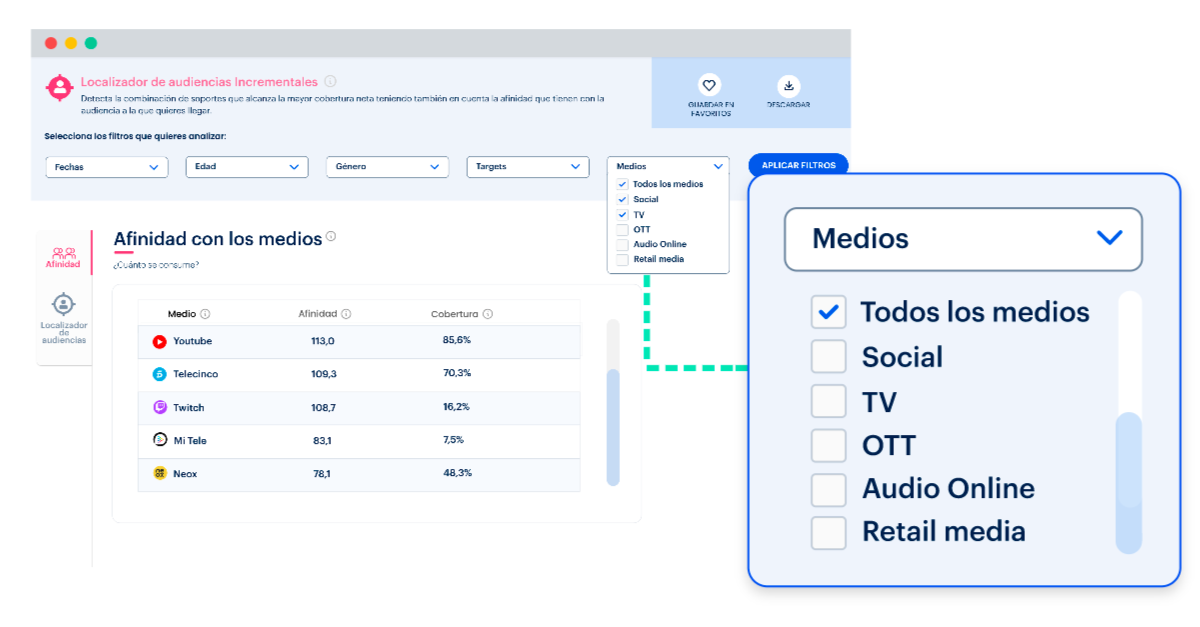The height and width of the screenshot is (627, 1200).
Task: Open the Género dropdown filter
Action: (387, 167)
